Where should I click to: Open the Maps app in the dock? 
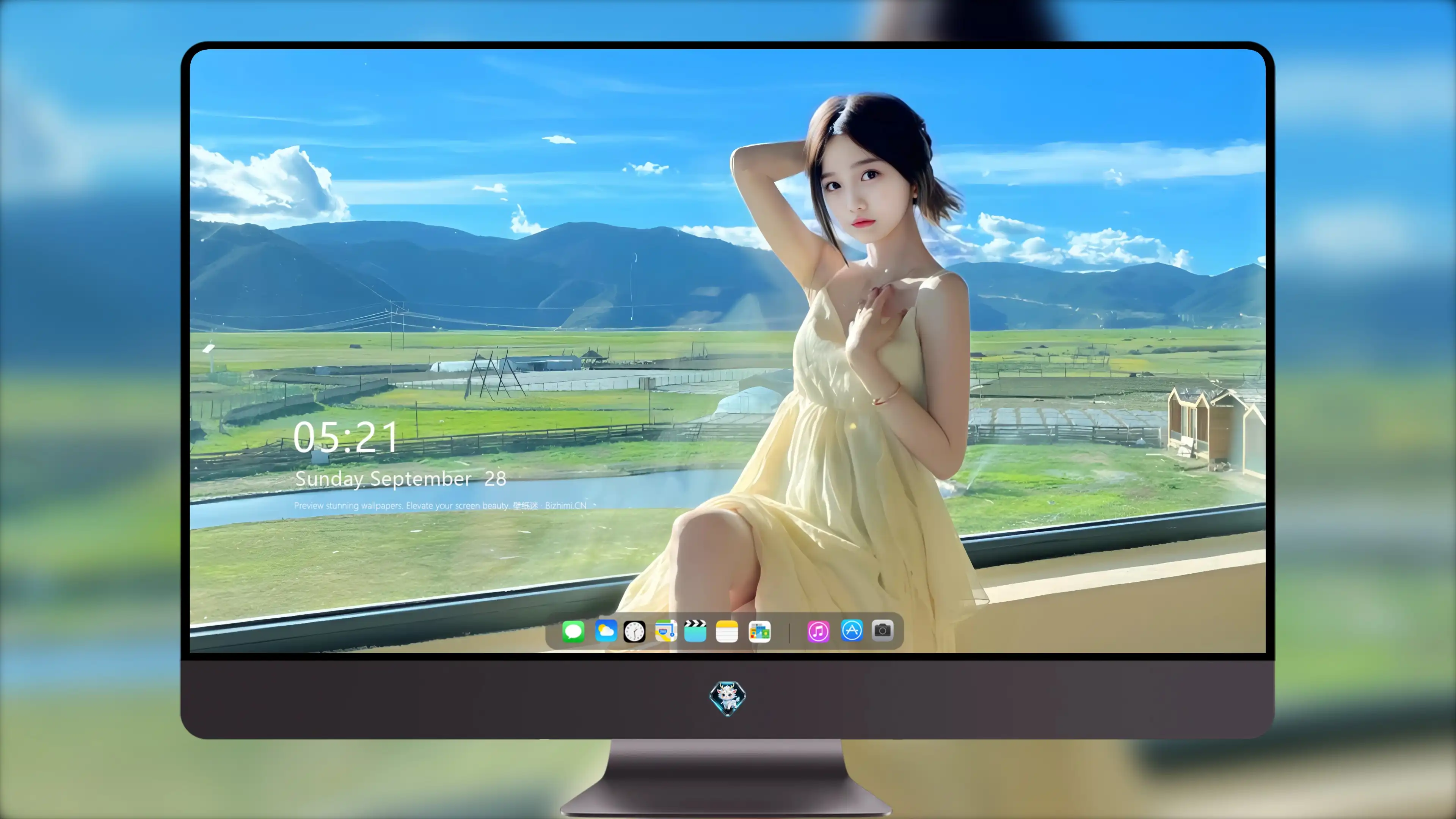[666, 631]
